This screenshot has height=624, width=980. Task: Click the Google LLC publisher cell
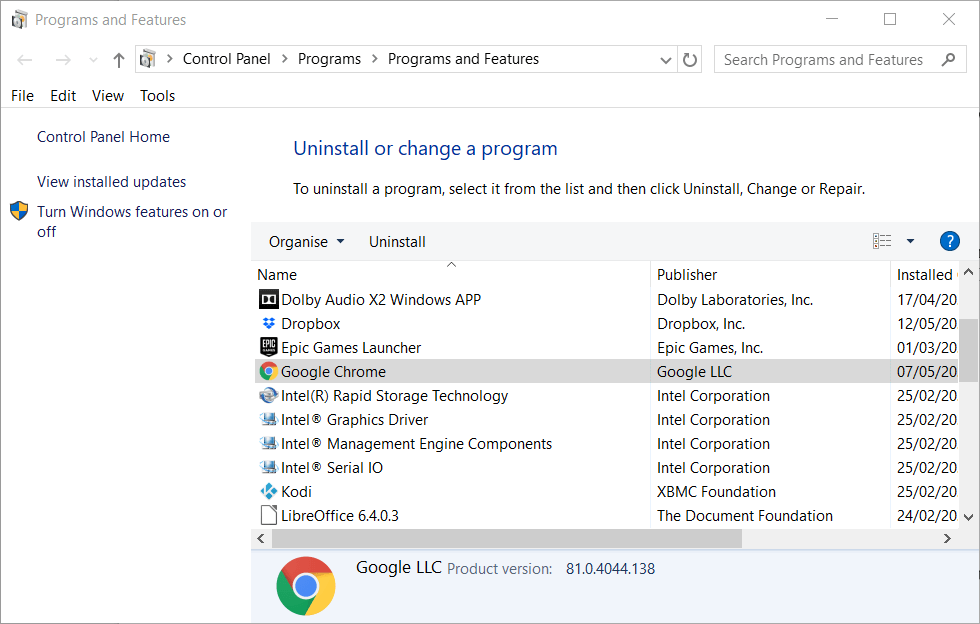(x=694, y=371)
